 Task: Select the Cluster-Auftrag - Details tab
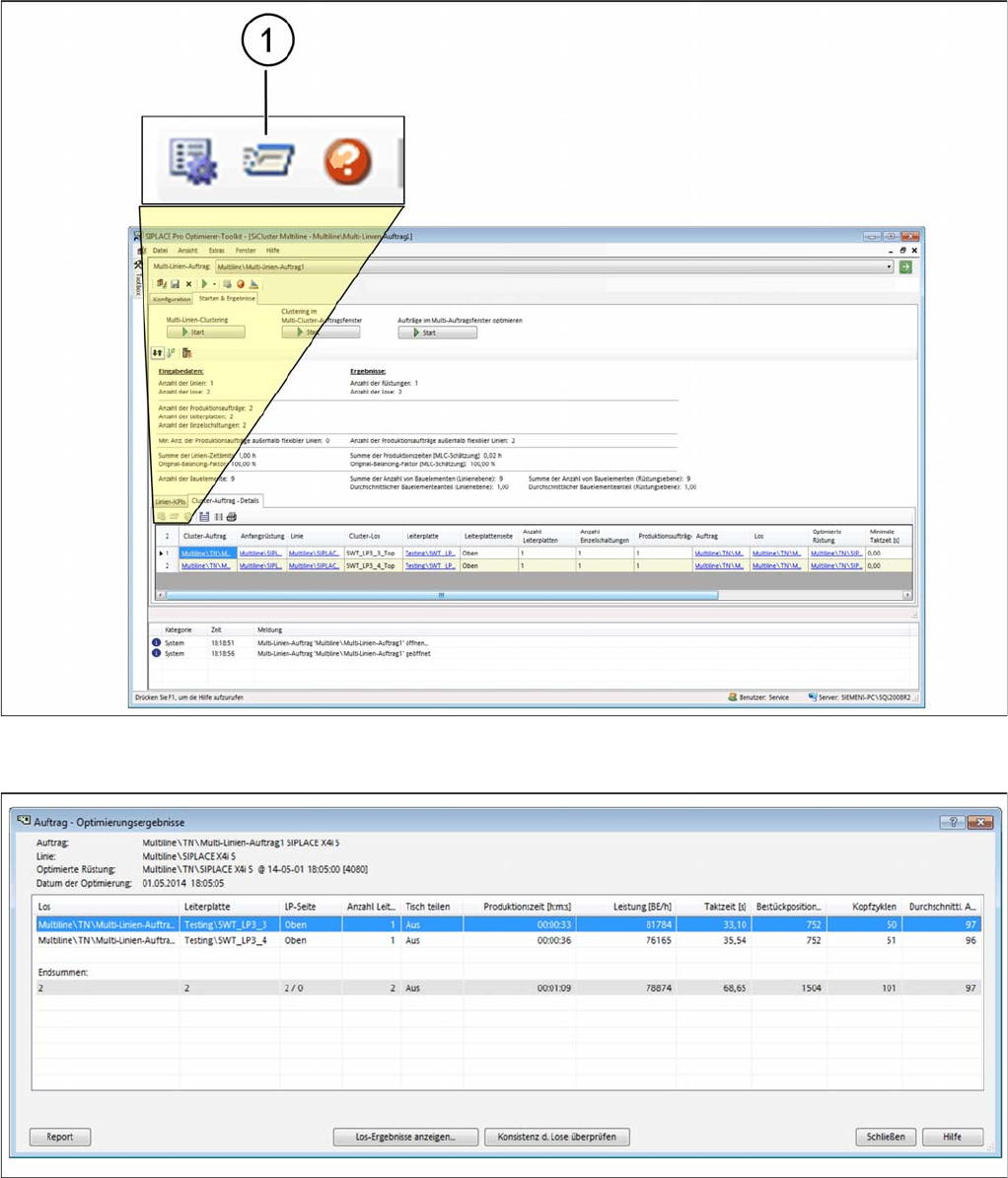[225, 500]
